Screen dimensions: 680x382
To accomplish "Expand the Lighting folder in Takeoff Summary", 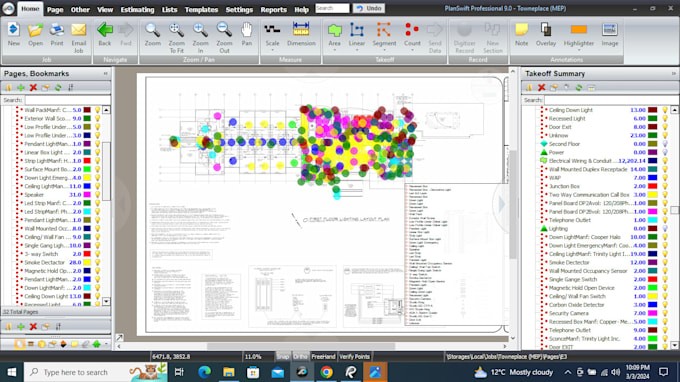I will pyautogui.click(x=544, y=229).
